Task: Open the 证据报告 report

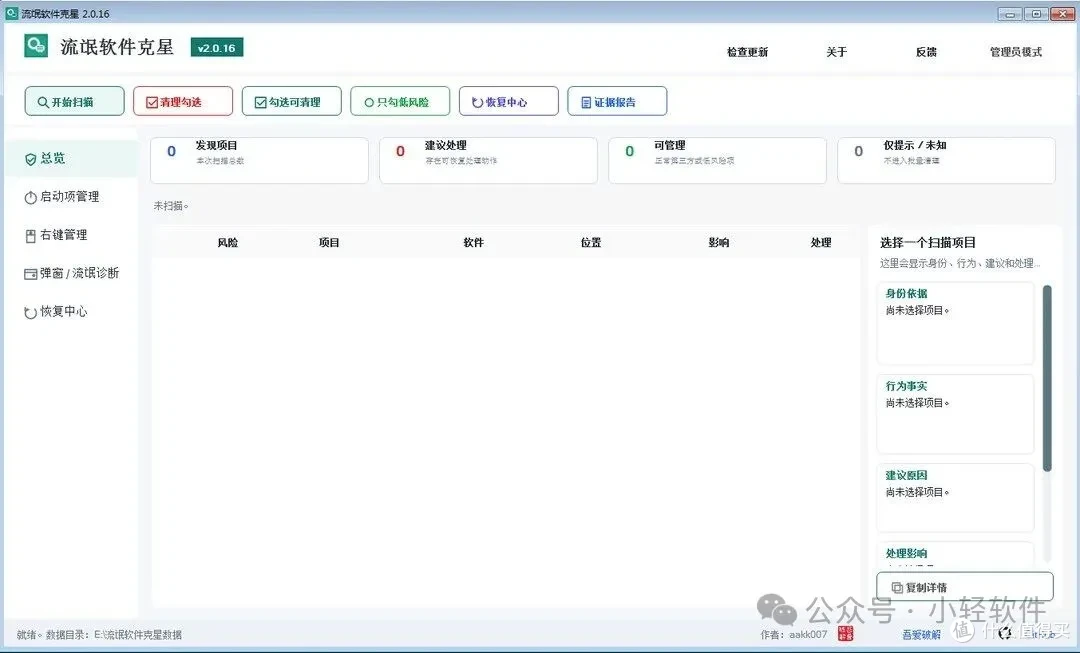Action: [617, 101]
